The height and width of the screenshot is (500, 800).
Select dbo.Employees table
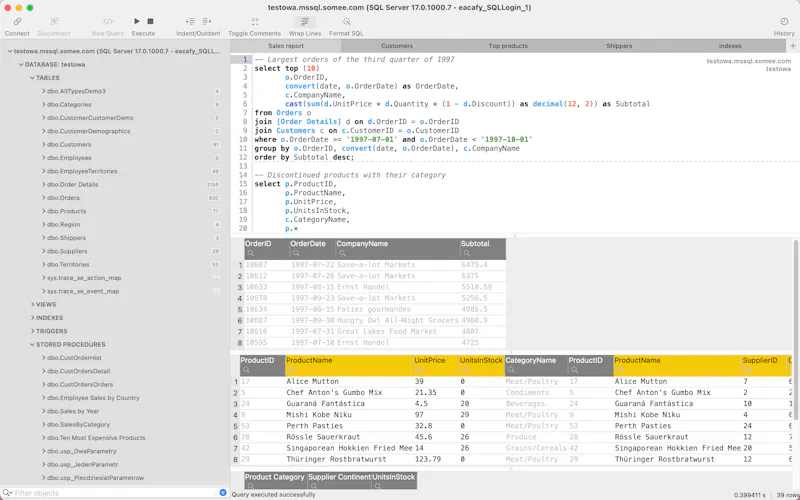(69, 158)
